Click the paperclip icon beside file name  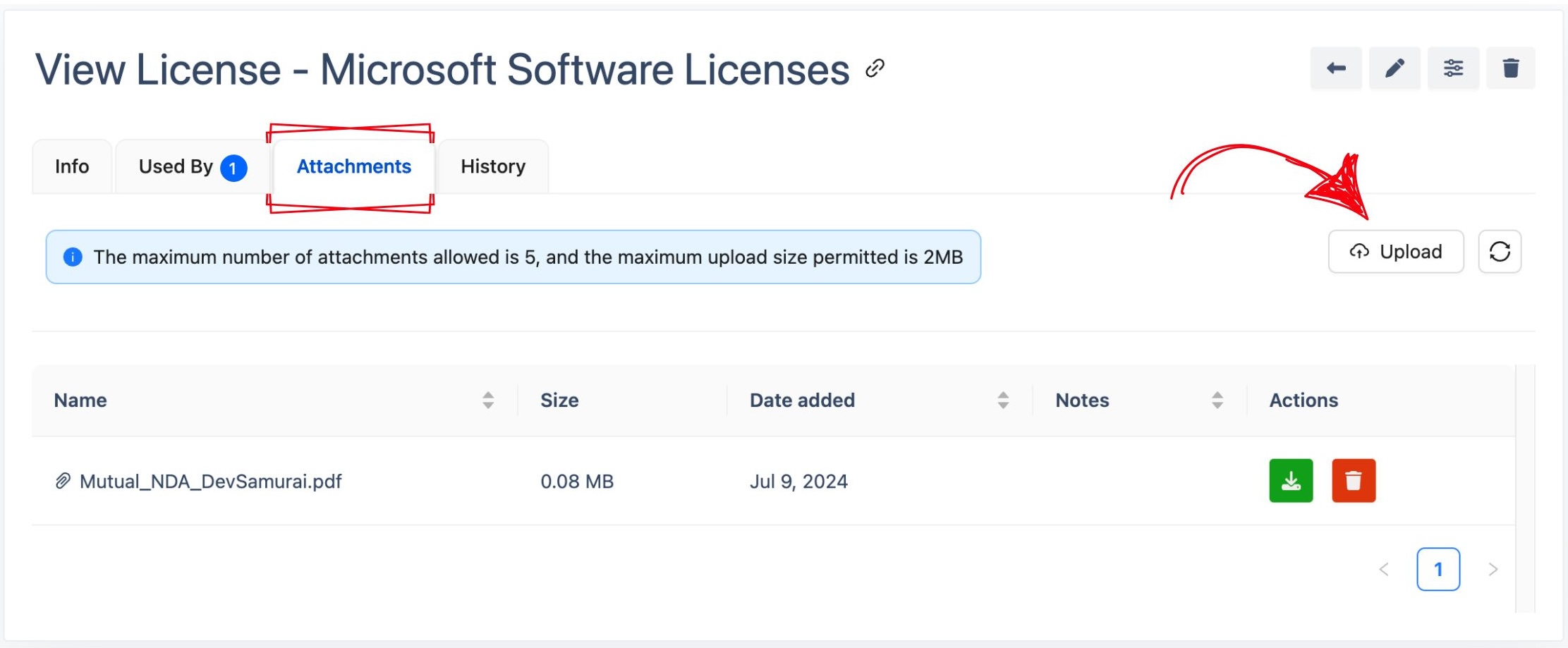click(63, 481)
